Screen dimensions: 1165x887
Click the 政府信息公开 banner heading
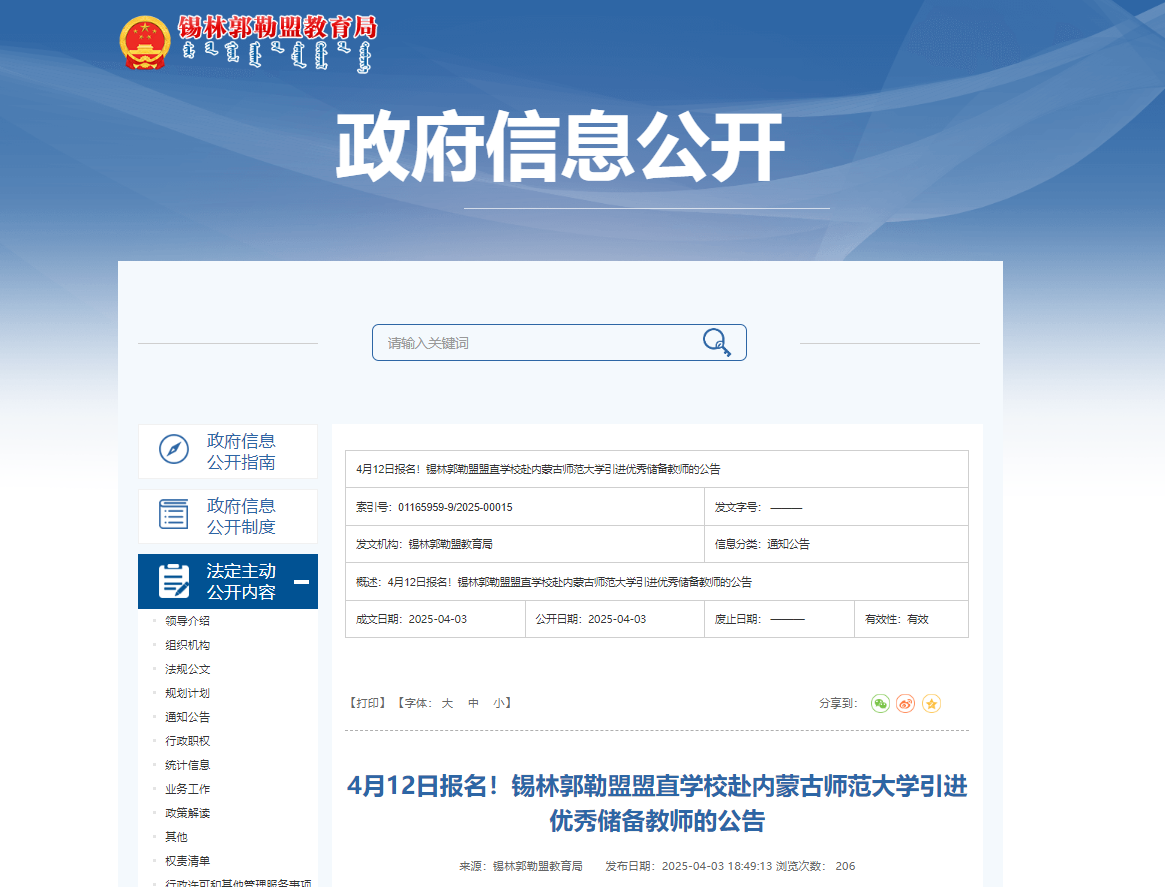coord(561,146)
